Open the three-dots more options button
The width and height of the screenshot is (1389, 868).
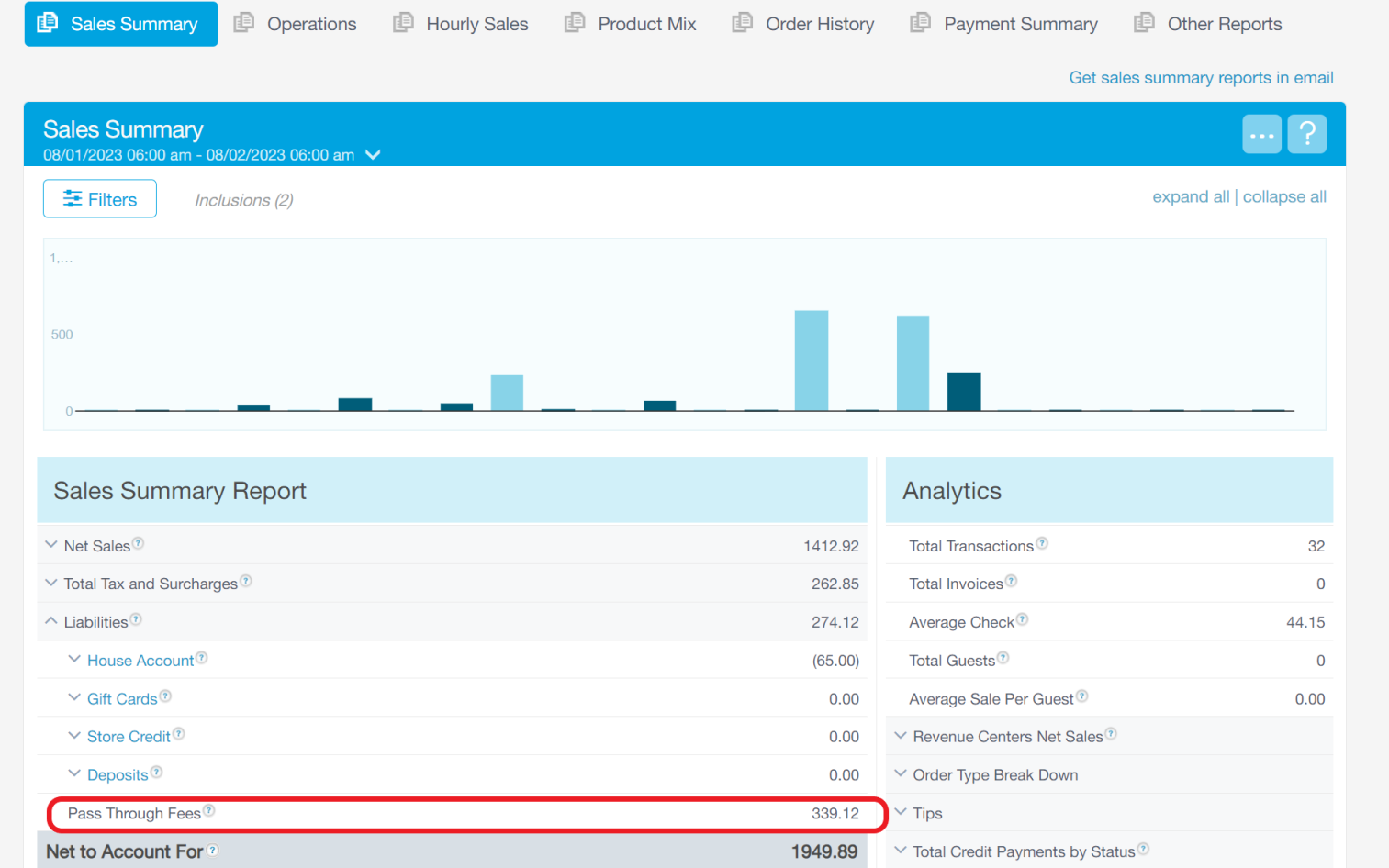point(1261,134)
